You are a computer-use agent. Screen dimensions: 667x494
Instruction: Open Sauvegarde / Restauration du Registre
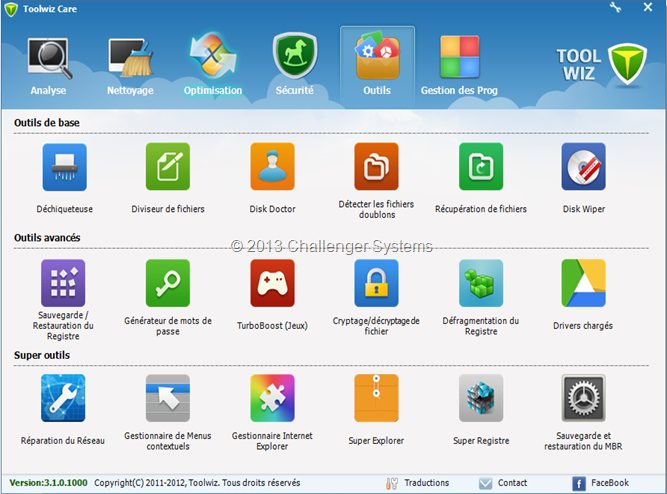click(x=63, y=283)
